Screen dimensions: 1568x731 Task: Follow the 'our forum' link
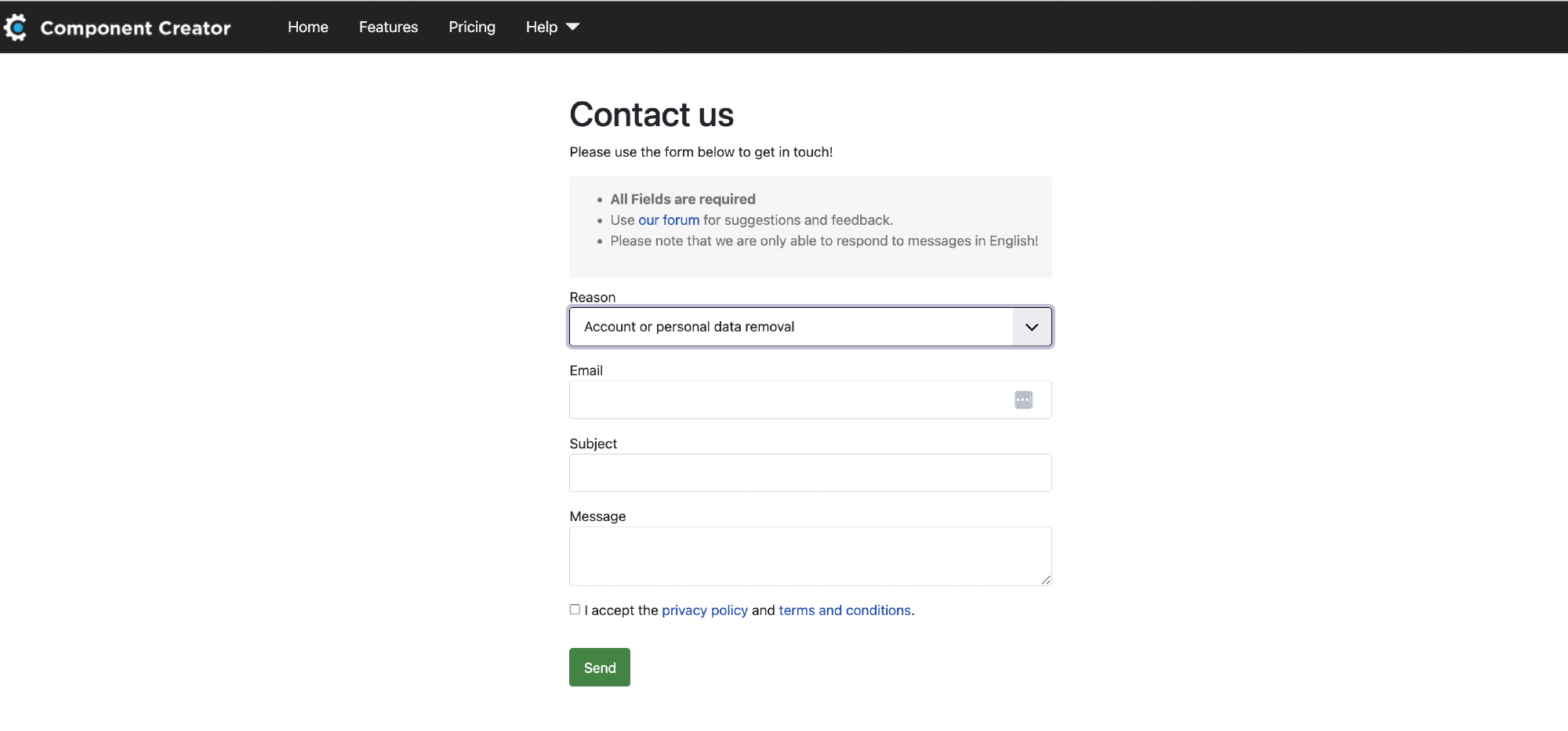[x=668, y=220]
